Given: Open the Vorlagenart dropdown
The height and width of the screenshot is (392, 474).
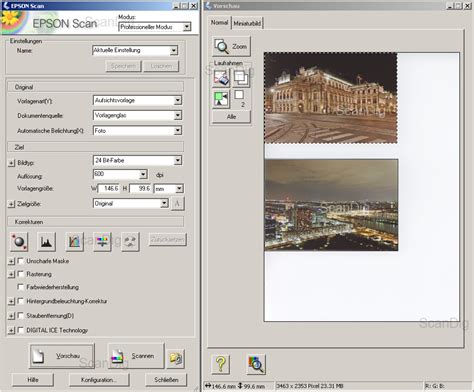Looking at the screenshot, I should (178, 100).
